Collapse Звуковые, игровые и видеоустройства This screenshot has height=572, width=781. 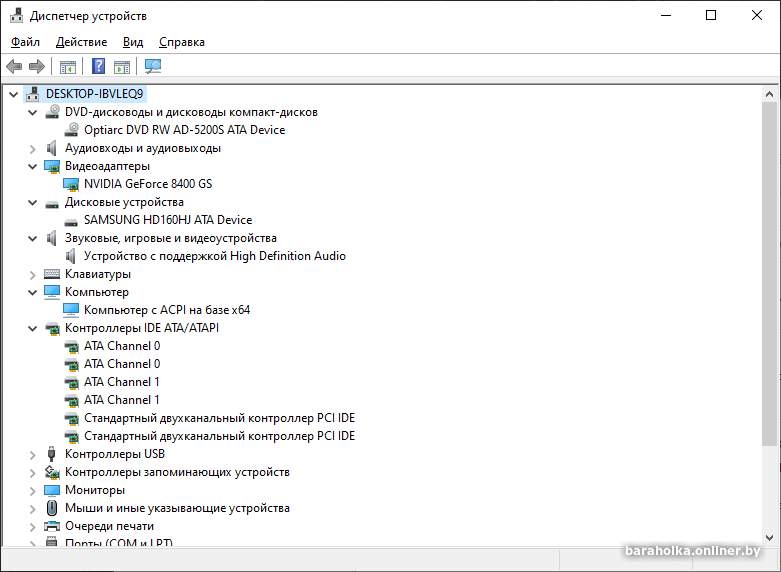point(32,238)
